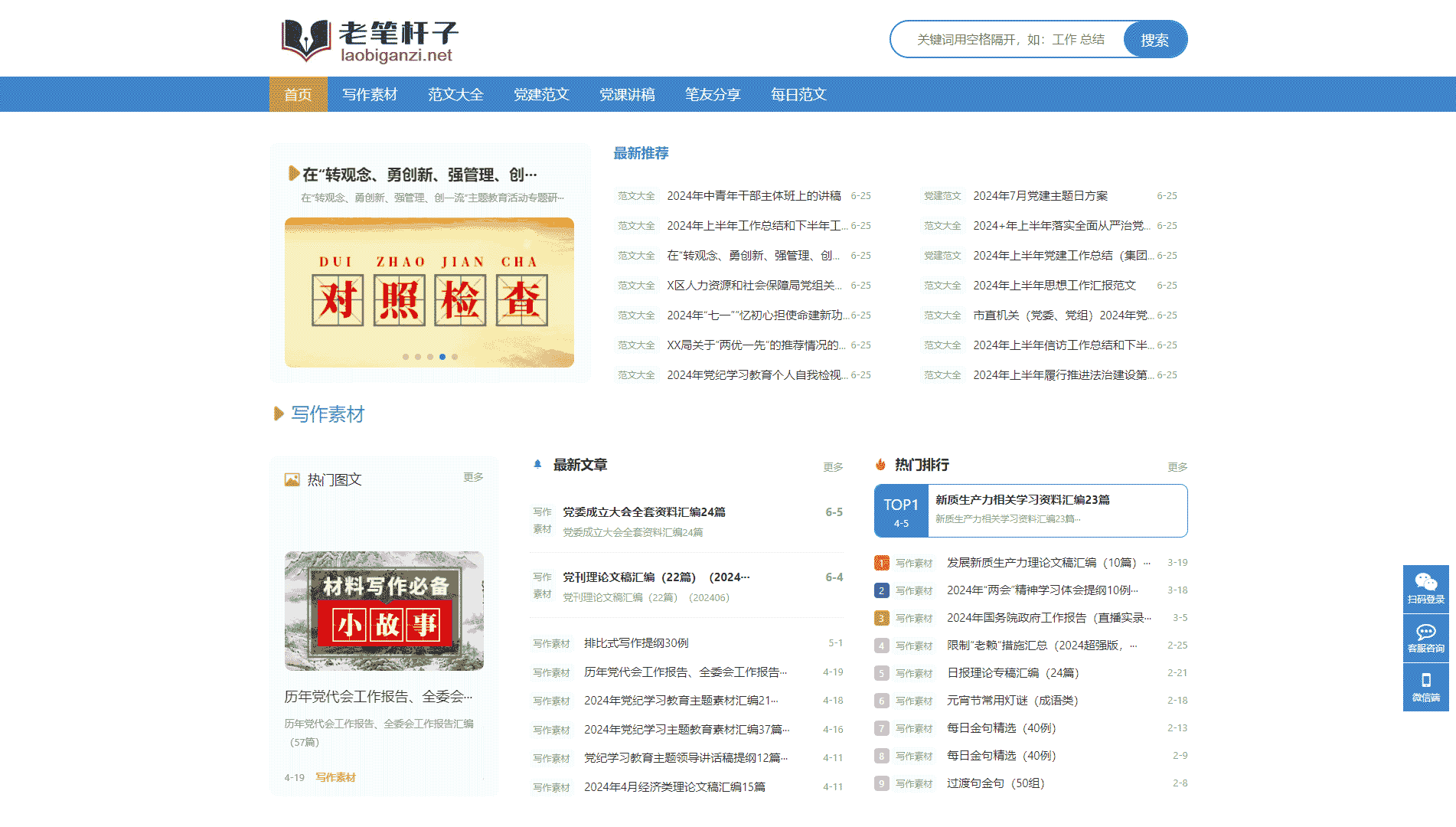Open 2024年4月经济类理论文稿汇编15篇 article
This screenshot has width=1456, height=827.
pos(674,787)
